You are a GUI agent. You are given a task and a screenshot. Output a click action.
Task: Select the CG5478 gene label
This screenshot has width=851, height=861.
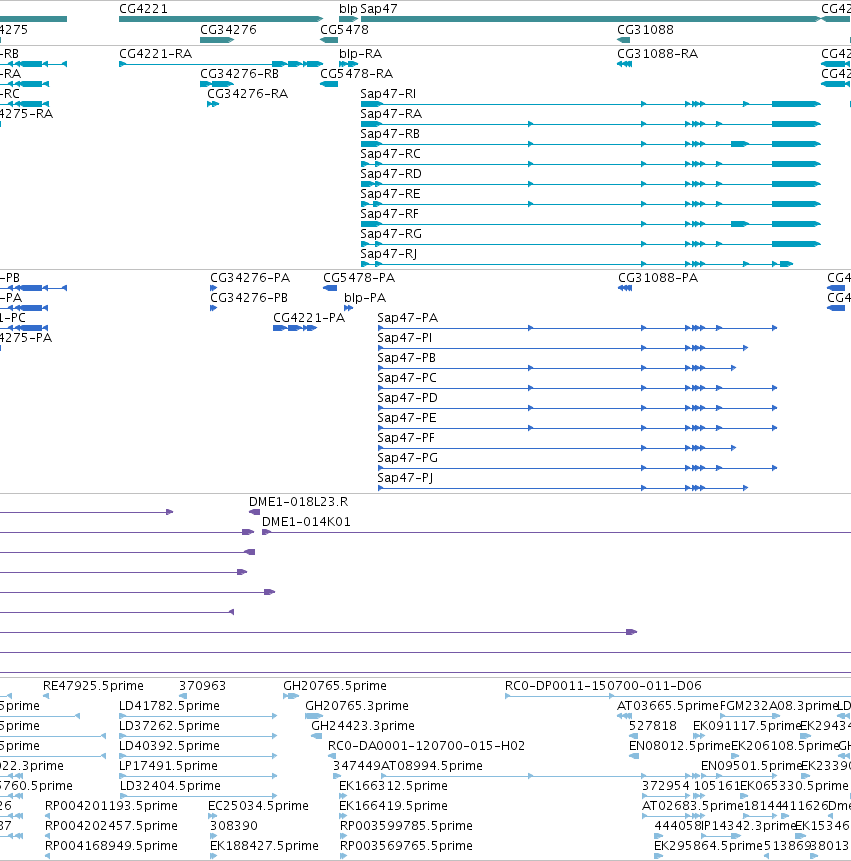pyautogui.click(x=344, y=30)
